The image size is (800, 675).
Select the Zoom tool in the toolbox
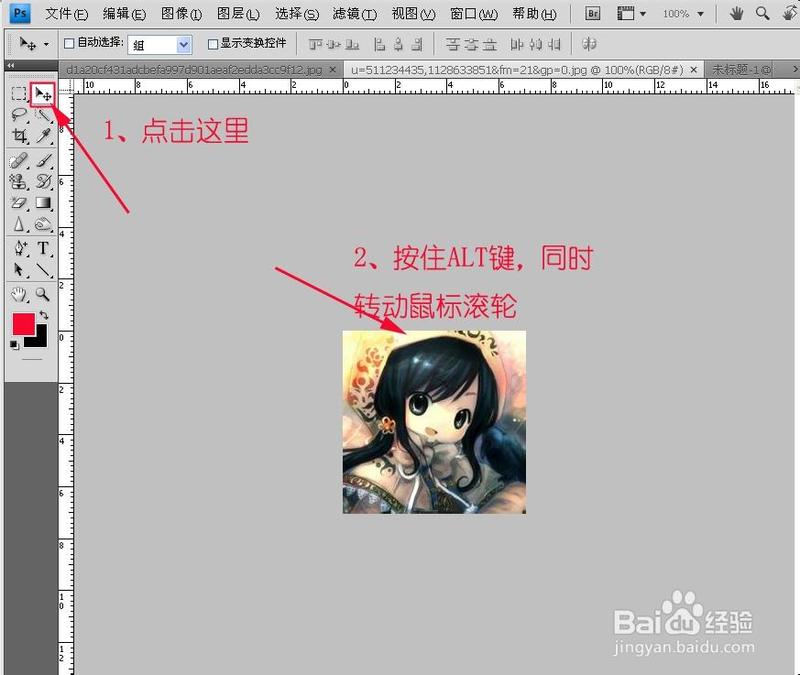(x=43, y=294)
